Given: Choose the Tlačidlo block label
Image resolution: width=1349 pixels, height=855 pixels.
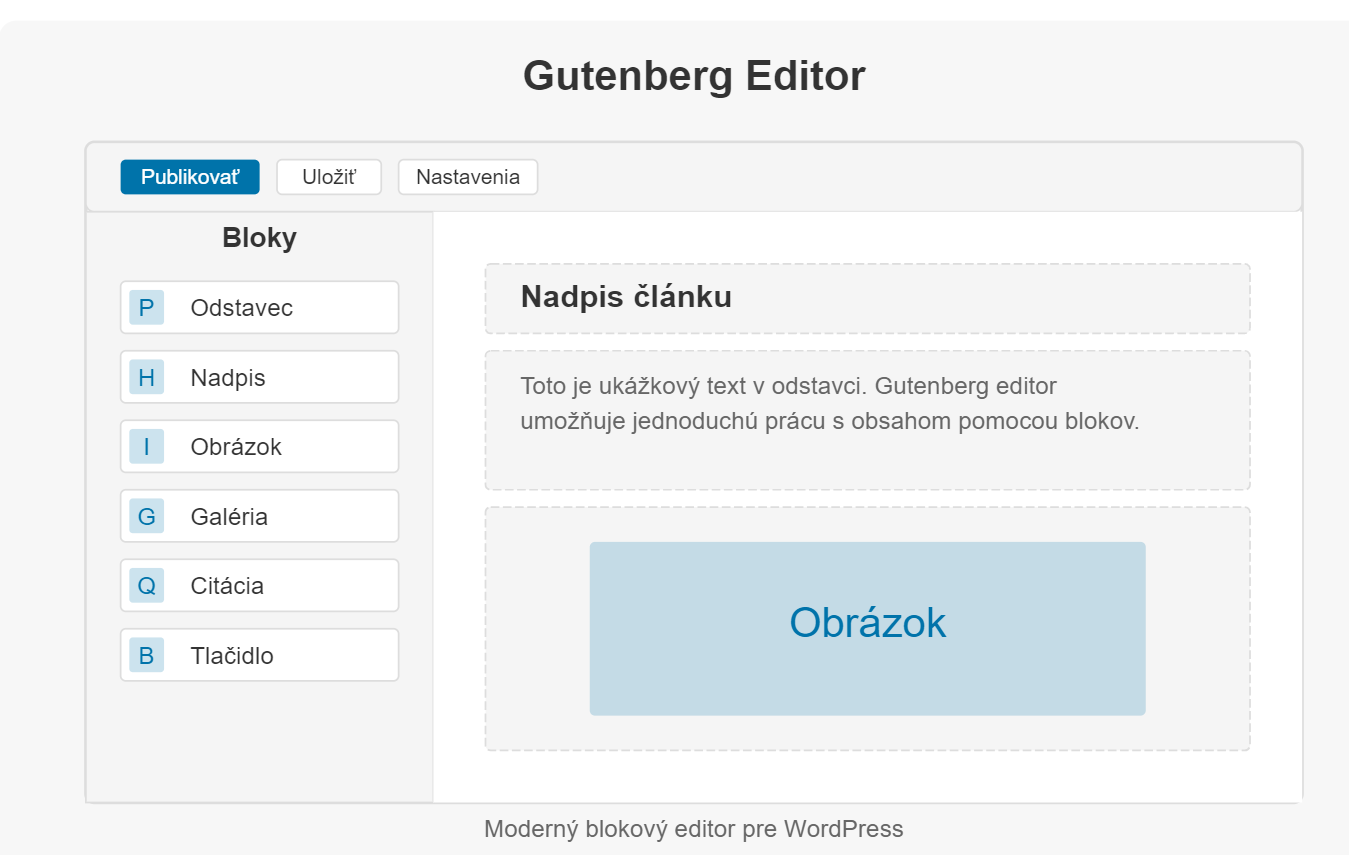Looking at the screenshot, I should (x=232, y=655).
